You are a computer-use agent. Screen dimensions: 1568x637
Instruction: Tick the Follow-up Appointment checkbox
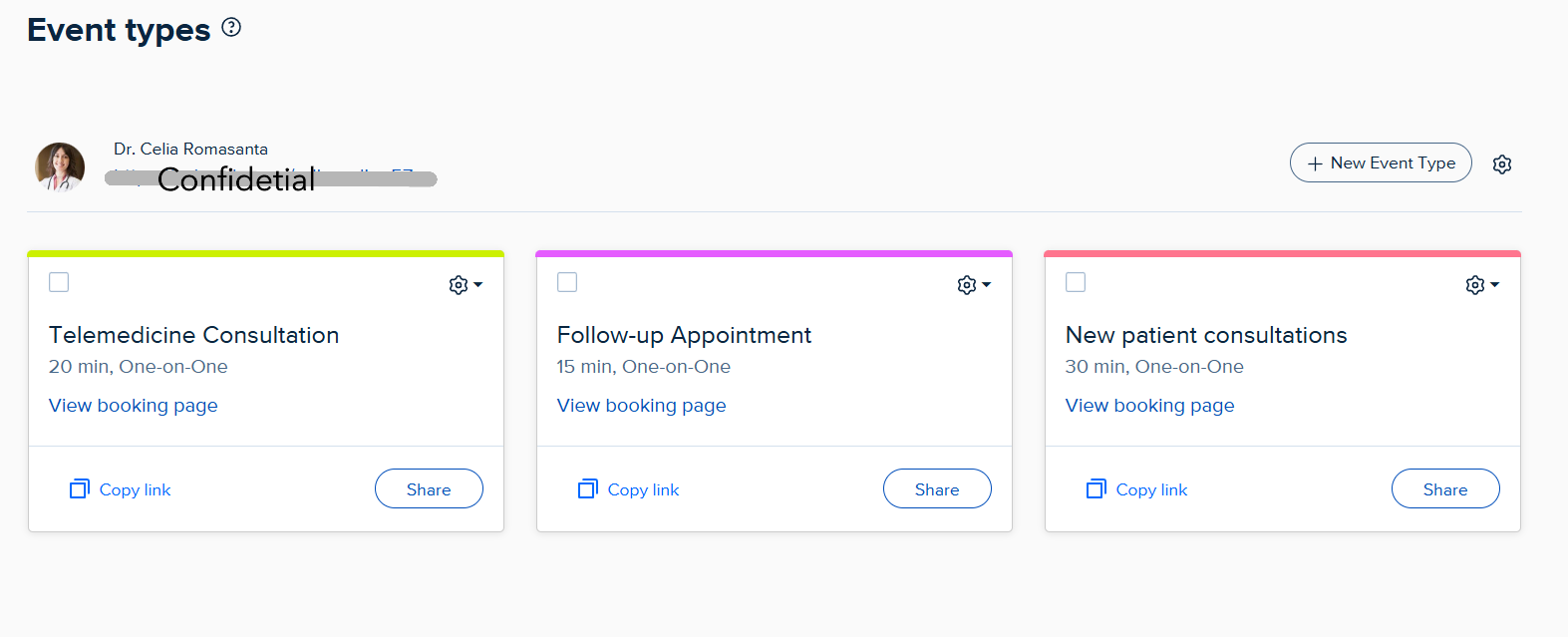[567, 282]
